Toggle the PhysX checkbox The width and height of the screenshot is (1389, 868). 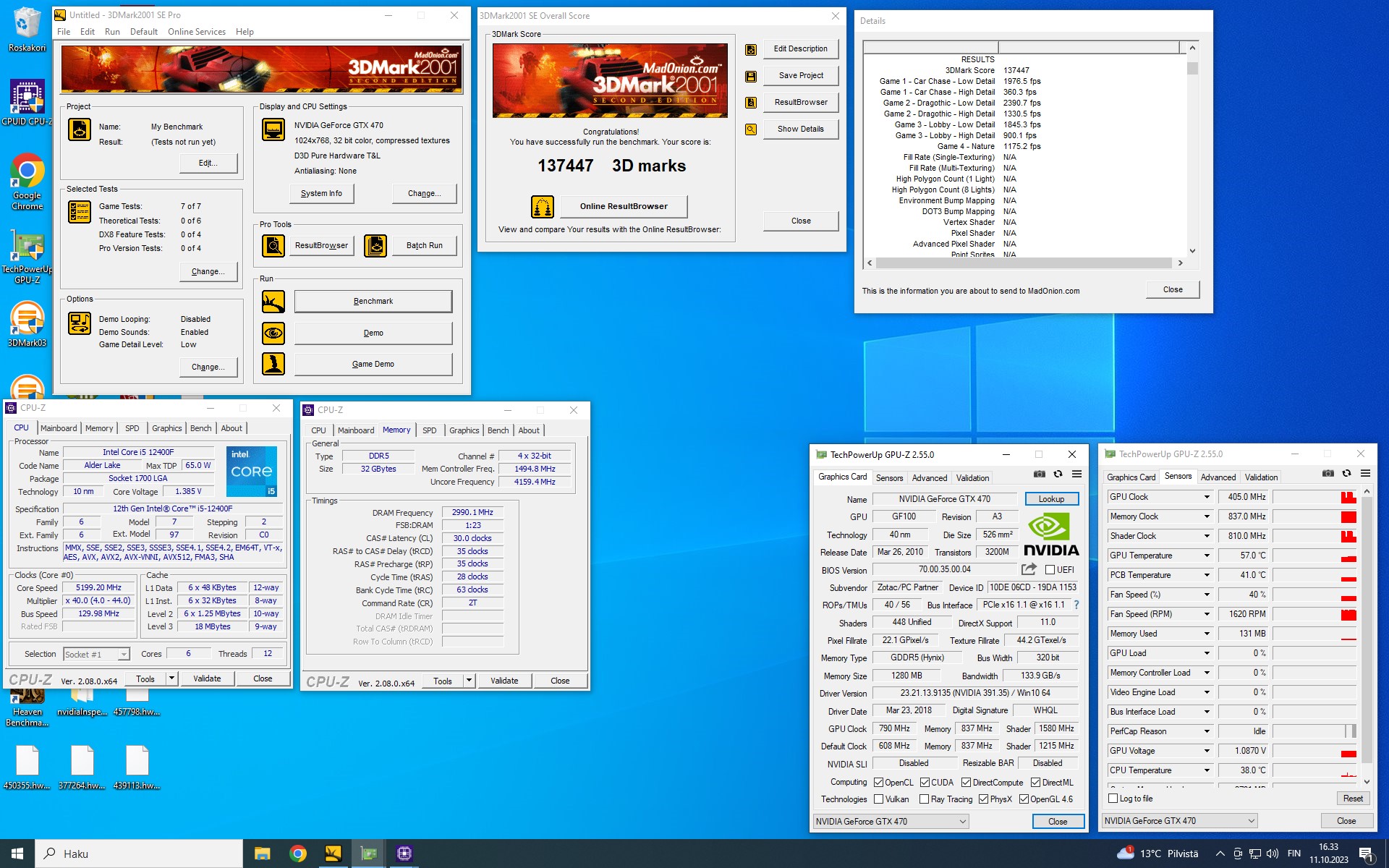click(983, 799)
